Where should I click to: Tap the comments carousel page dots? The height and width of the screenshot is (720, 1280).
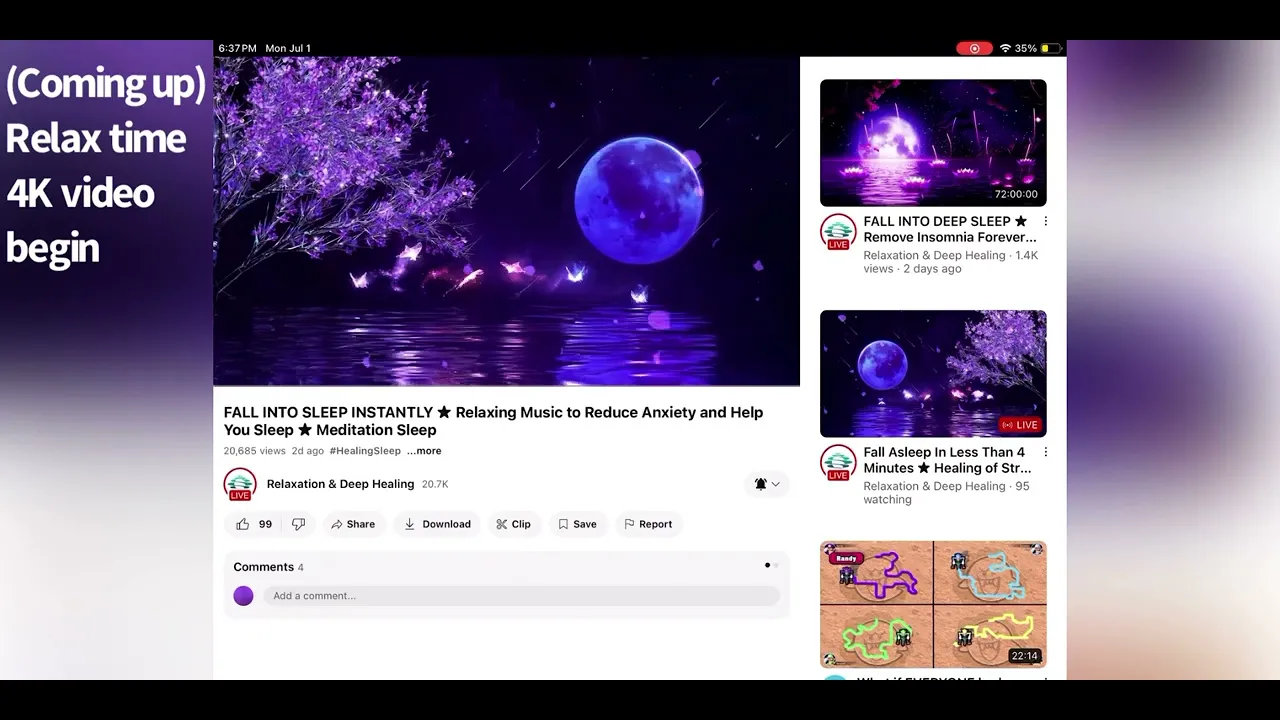pyautogui.click(x=771, y=566)
